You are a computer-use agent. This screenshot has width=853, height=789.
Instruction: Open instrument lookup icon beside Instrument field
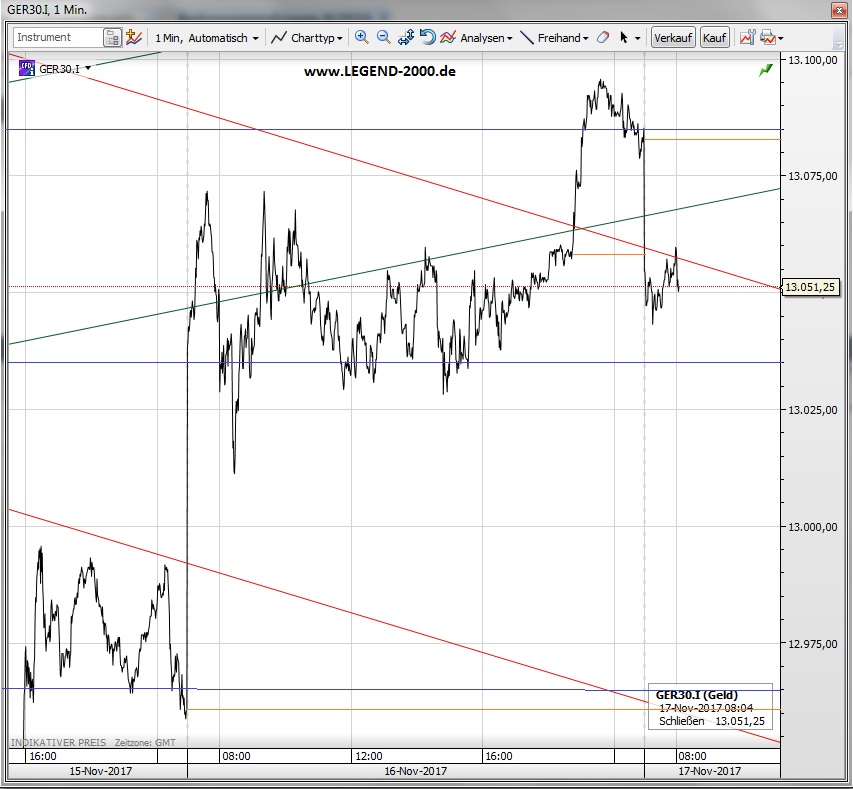point(113,37)
